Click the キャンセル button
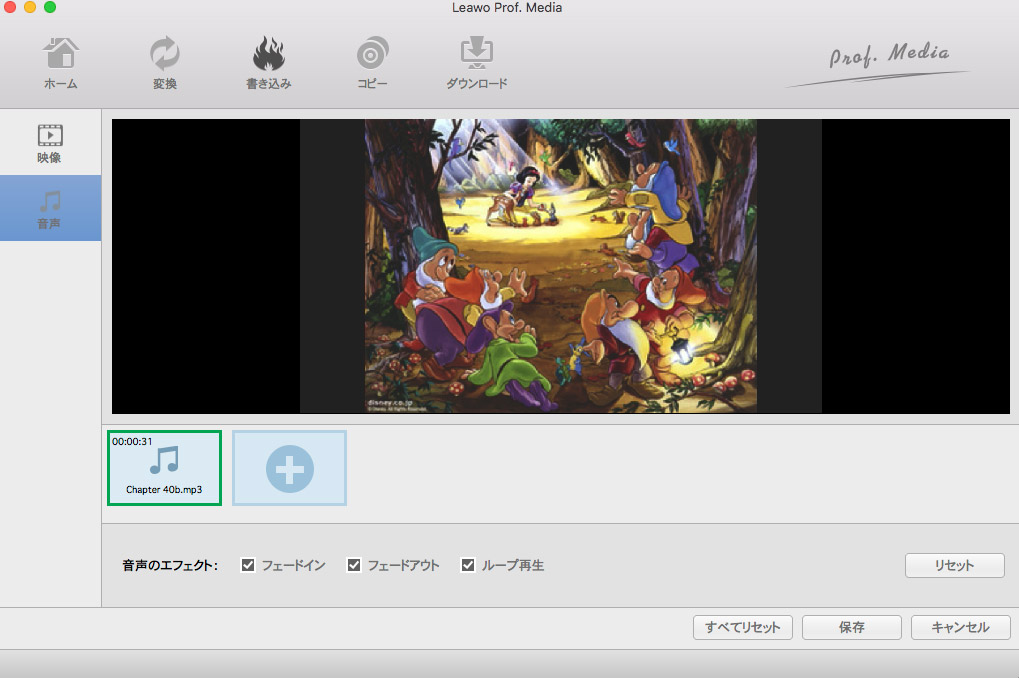 click(961, 627)
